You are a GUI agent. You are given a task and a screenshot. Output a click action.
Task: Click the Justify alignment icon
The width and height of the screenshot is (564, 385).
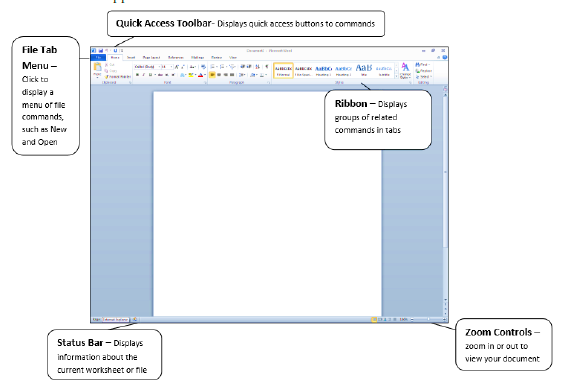click(232, 75)
